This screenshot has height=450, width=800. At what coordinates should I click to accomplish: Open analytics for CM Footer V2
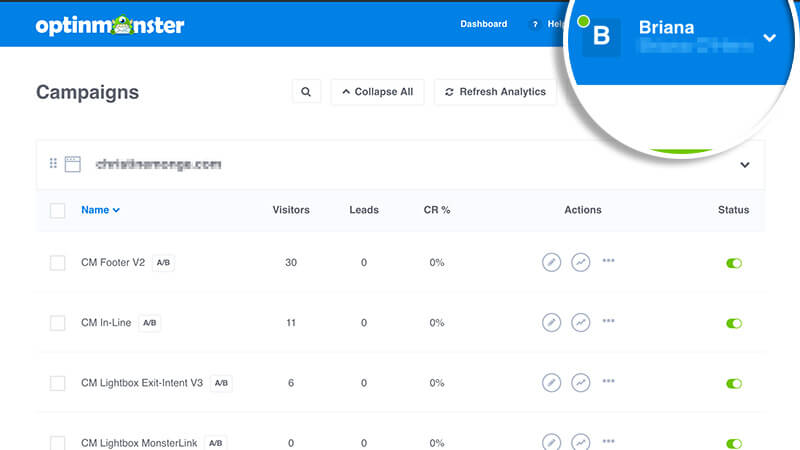[580, 262]
